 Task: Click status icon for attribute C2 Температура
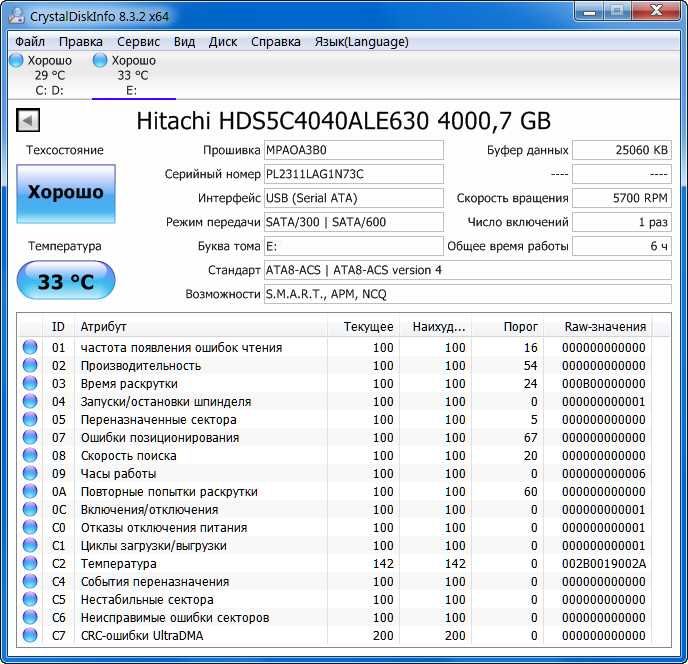tap(30, 563)
